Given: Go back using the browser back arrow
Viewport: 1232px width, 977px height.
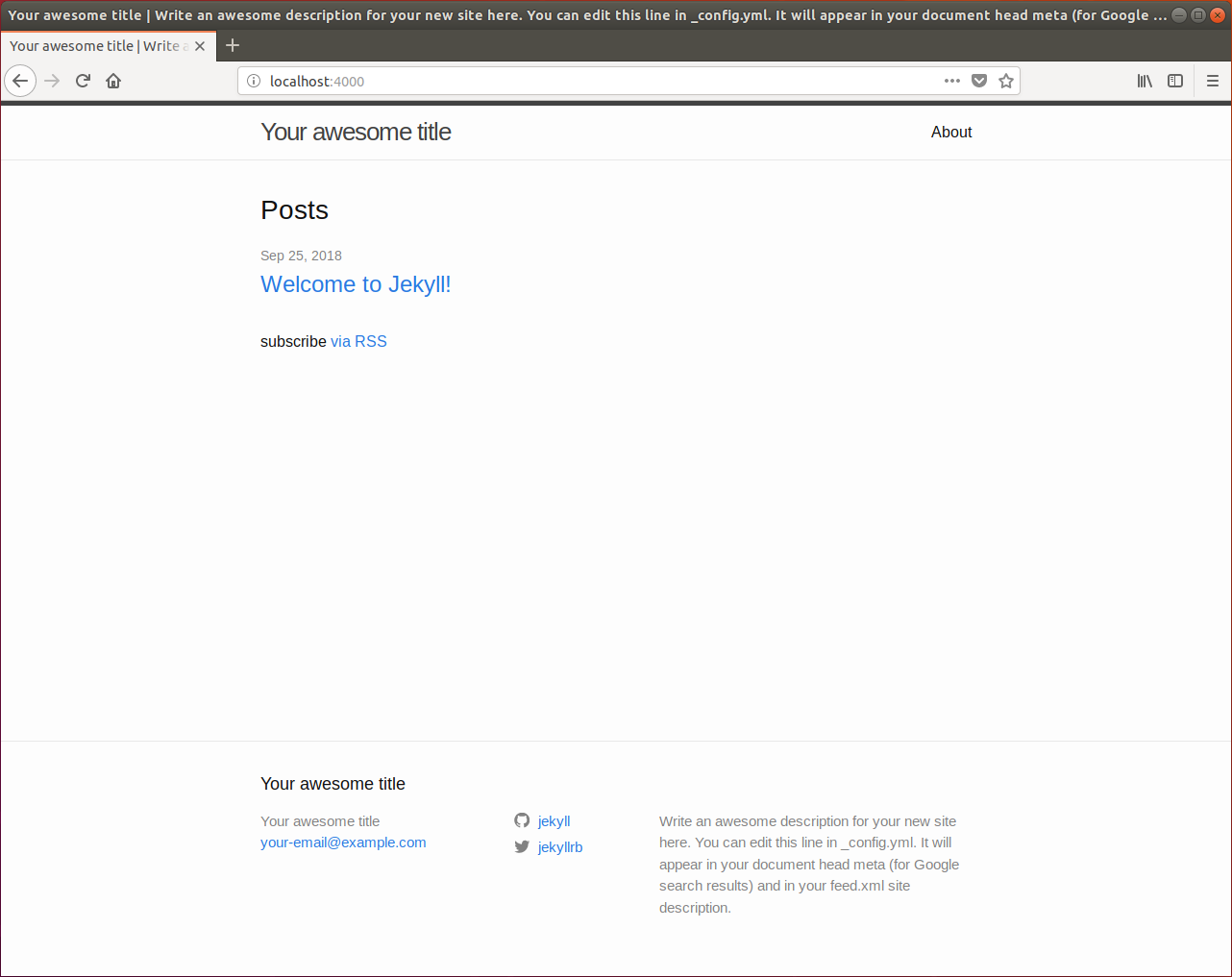Looking at the screenshot, I should point(20,81).
